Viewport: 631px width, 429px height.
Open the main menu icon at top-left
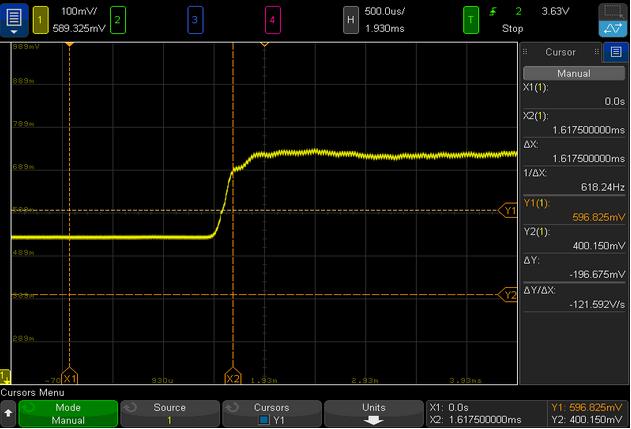[14, 20]
